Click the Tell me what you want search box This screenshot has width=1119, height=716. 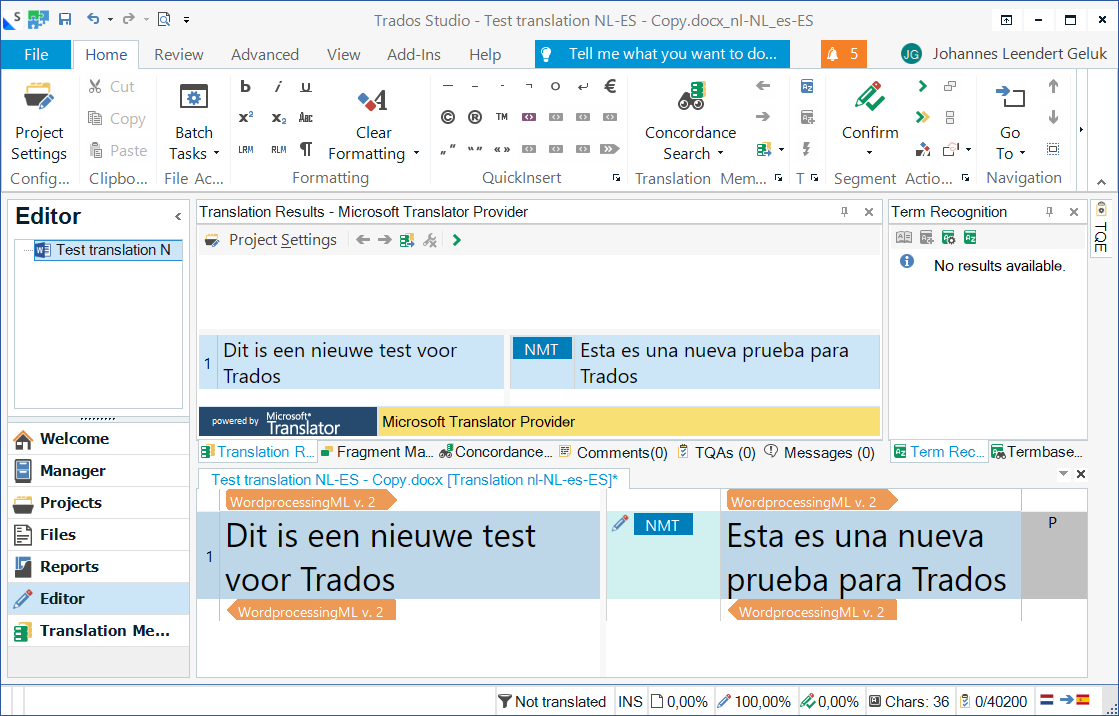click(x=662, y=54)
